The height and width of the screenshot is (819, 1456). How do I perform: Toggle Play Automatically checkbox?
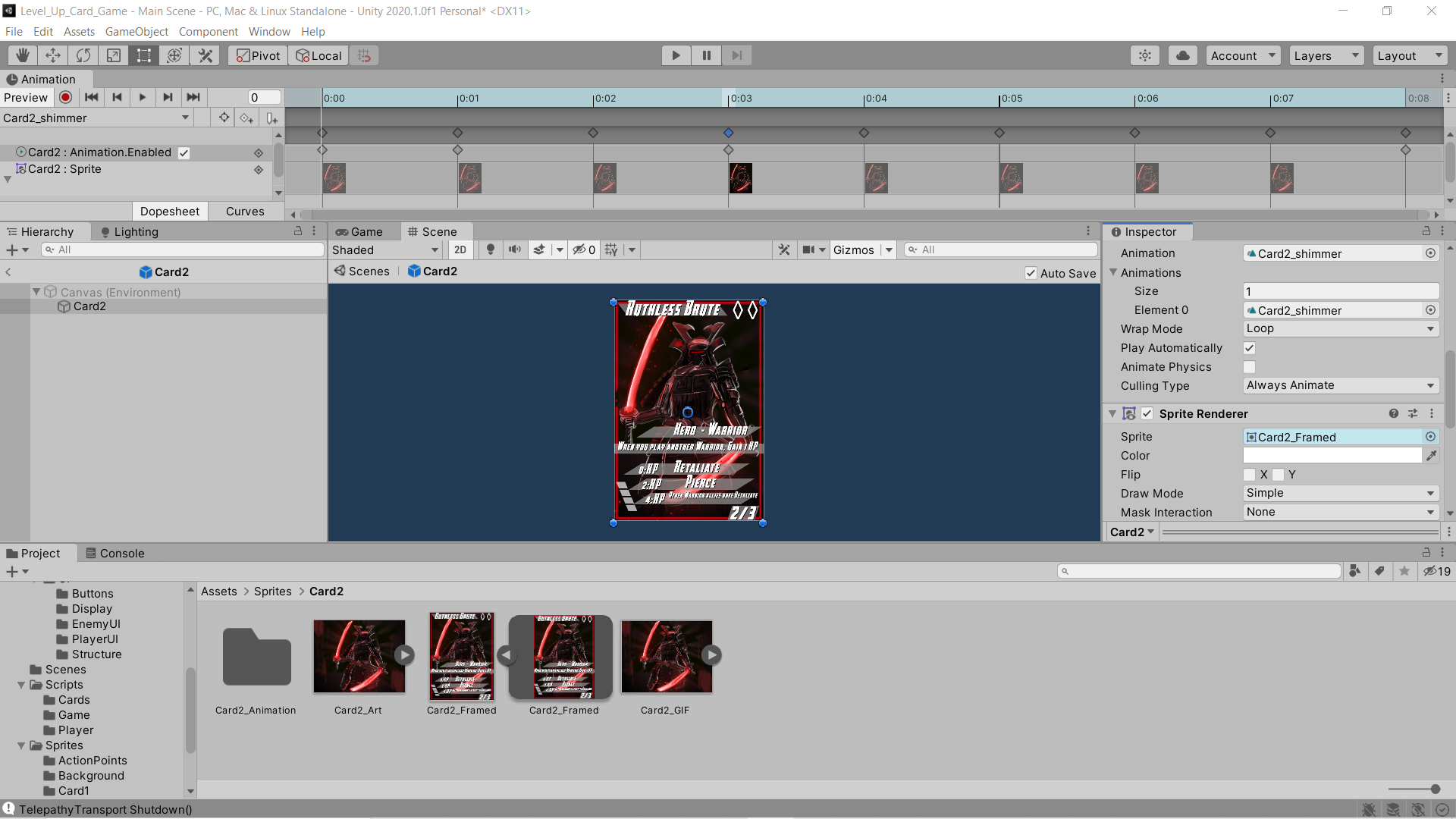click(1249, 348)
